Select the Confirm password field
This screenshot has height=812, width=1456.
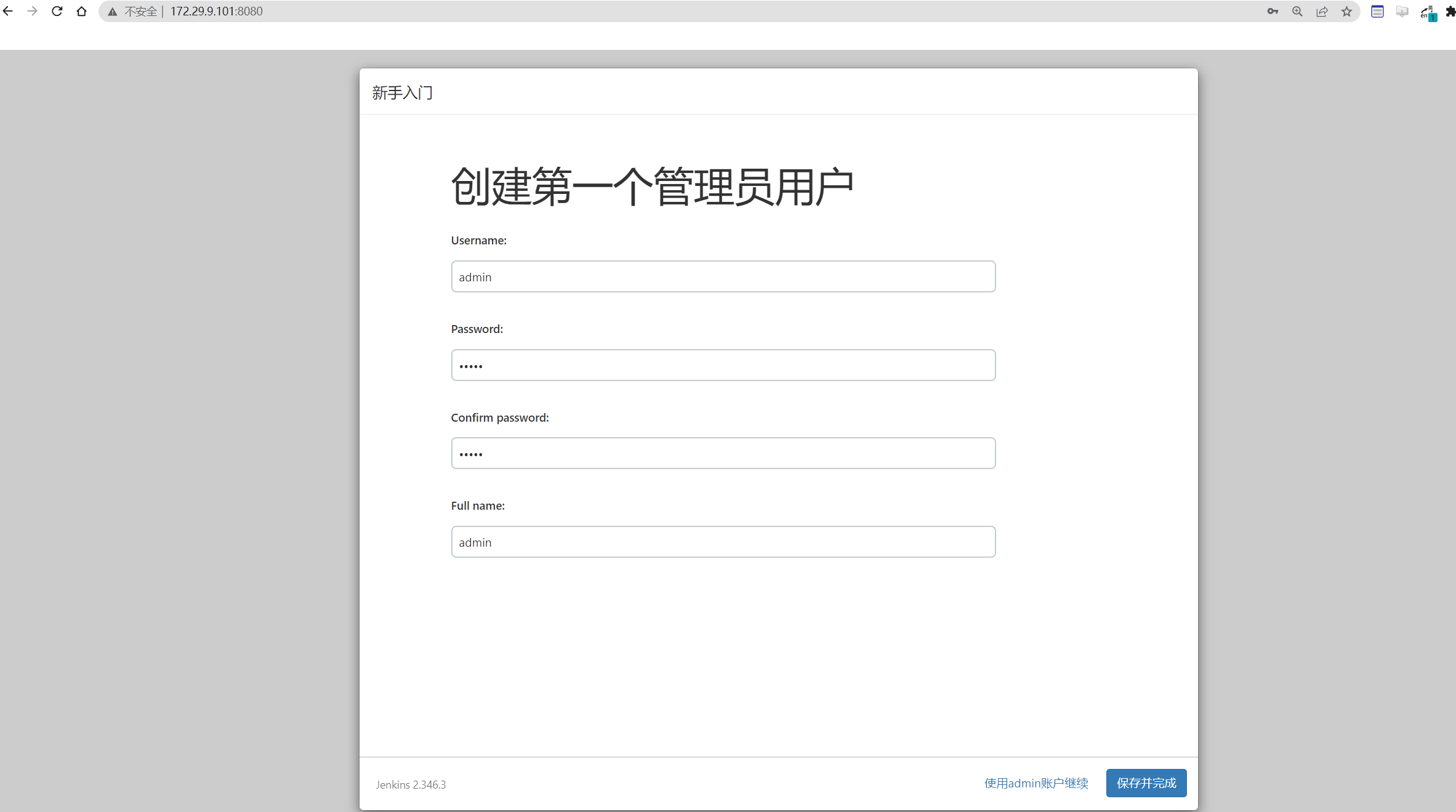[x=723, y=453]
